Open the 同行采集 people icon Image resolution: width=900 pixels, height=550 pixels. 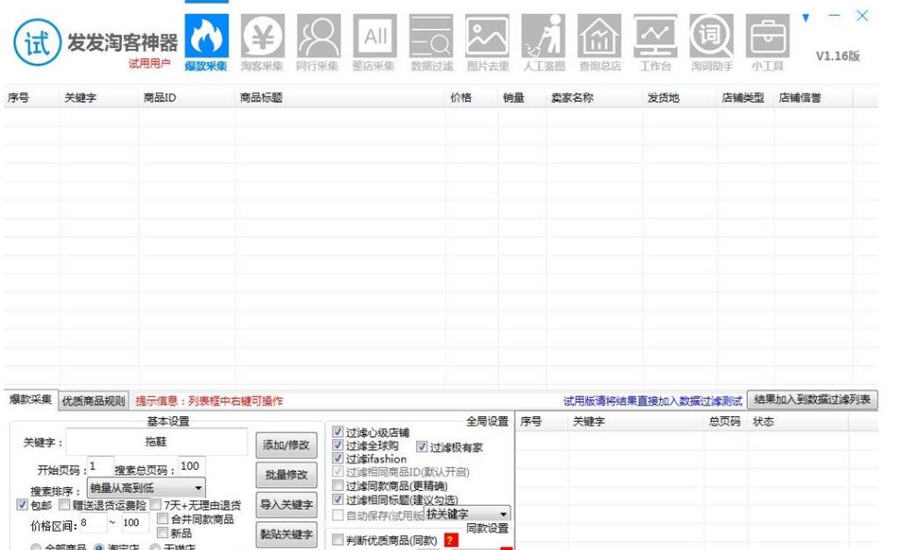coord(319,36)
